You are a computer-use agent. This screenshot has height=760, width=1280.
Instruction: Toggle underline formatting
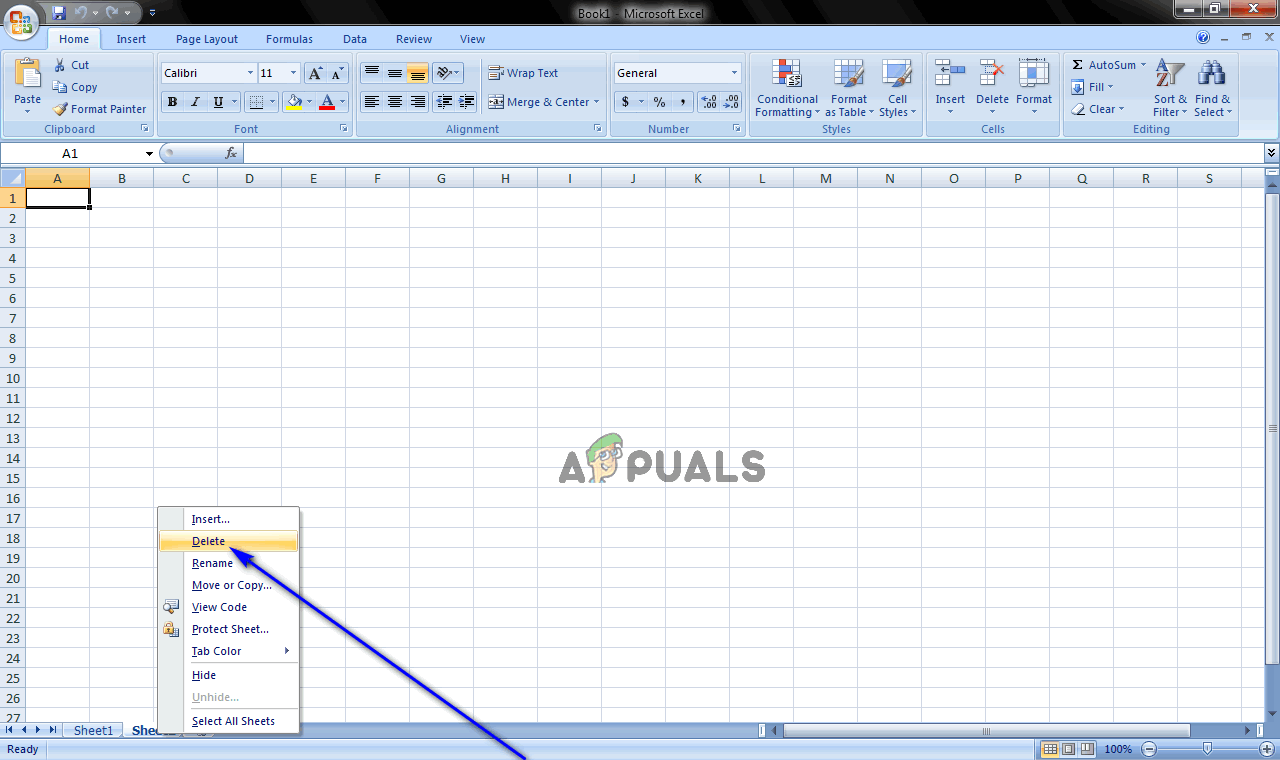click(218, 102)
